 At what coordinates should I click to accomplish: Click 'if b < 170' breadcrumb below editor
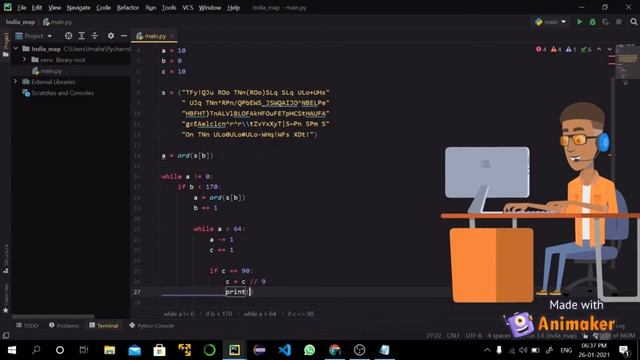(x=219, y=314)
